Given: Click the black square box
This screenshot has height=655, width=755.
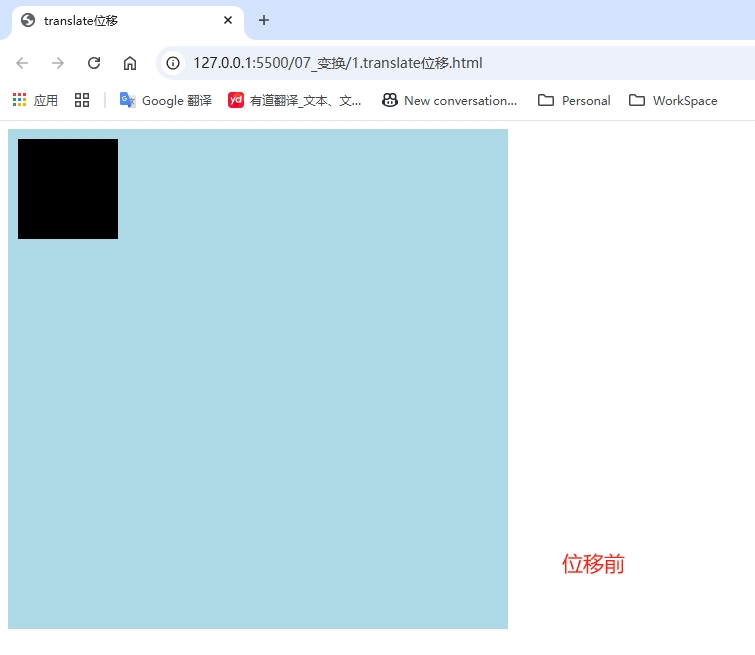Looking at the screenshot, I should pos(68,189).
